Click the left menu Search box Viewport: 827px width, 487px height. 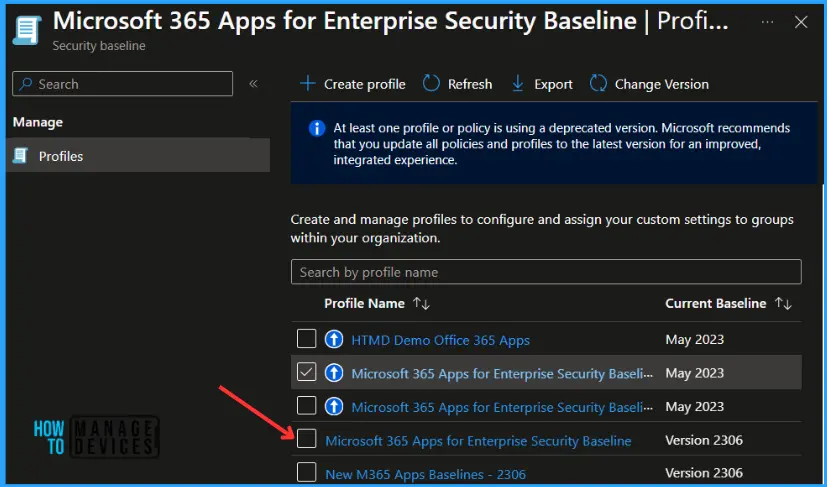pos(122,84)
